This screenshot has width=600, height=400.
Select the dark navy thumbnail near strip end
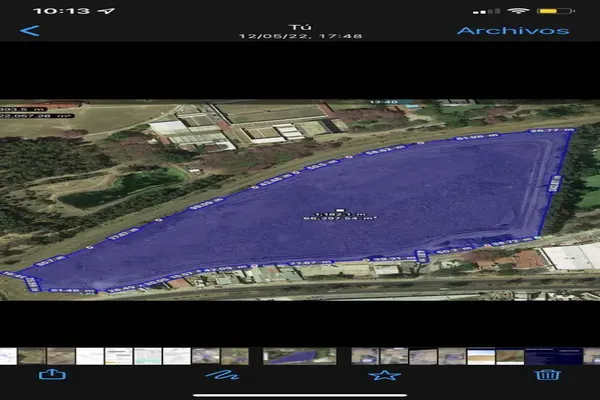[553, 355]
